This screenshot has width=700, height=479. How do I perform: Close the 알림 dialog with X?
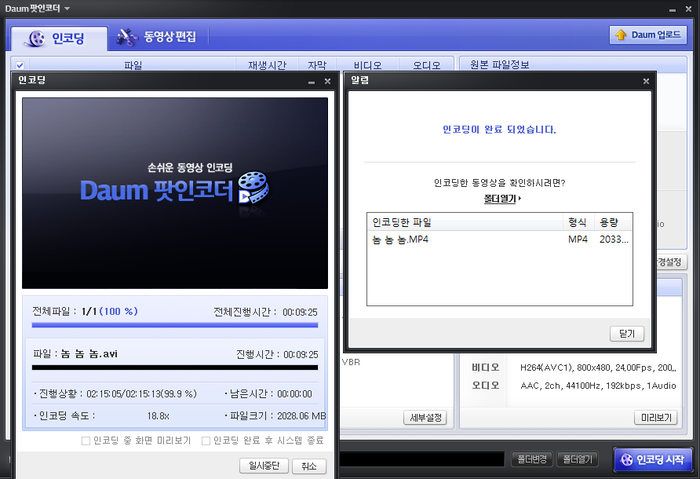[x=646, y=81]
